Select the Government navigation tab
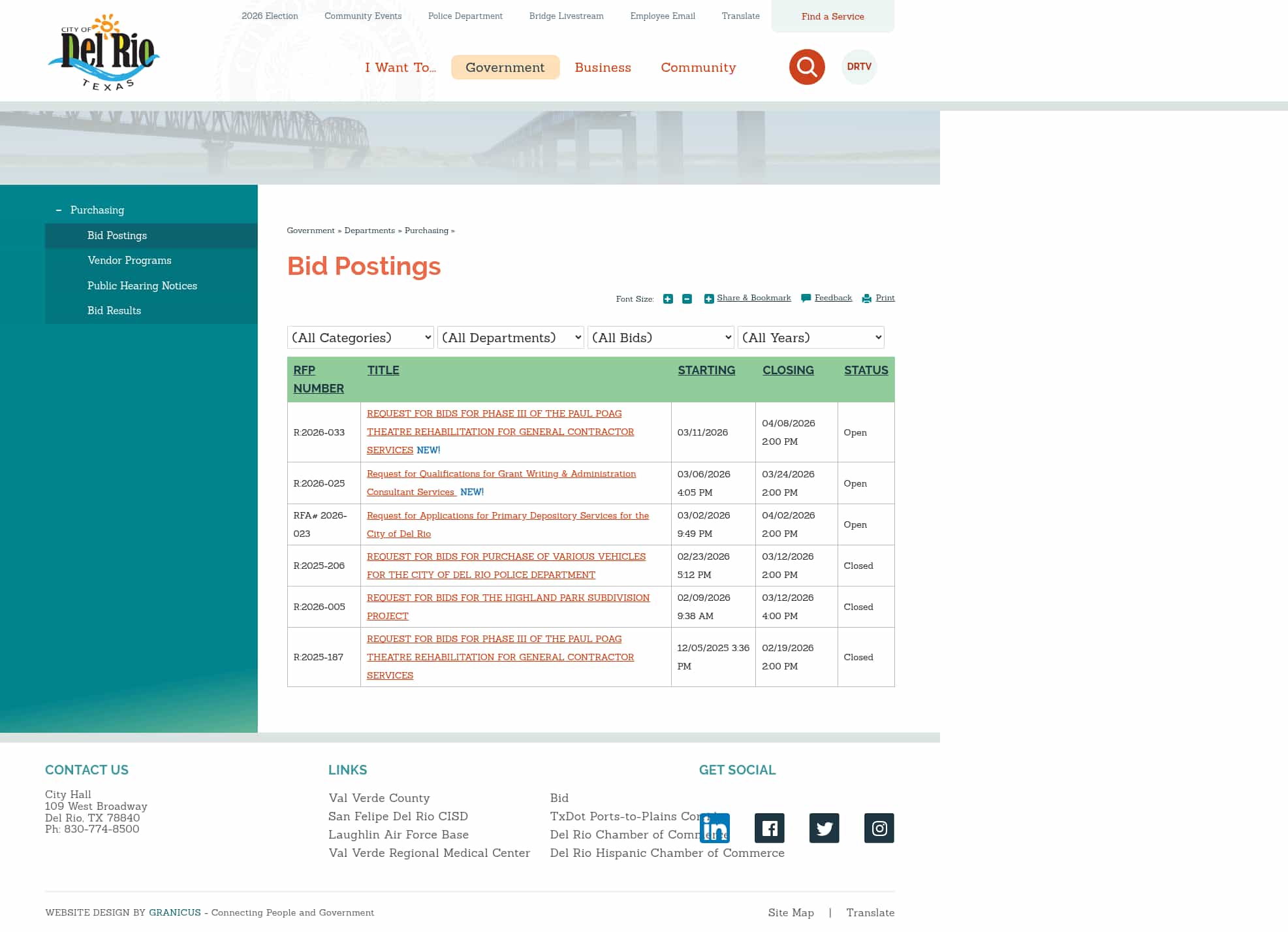This screenshot has width=1288, height=932. coord(505,67)
